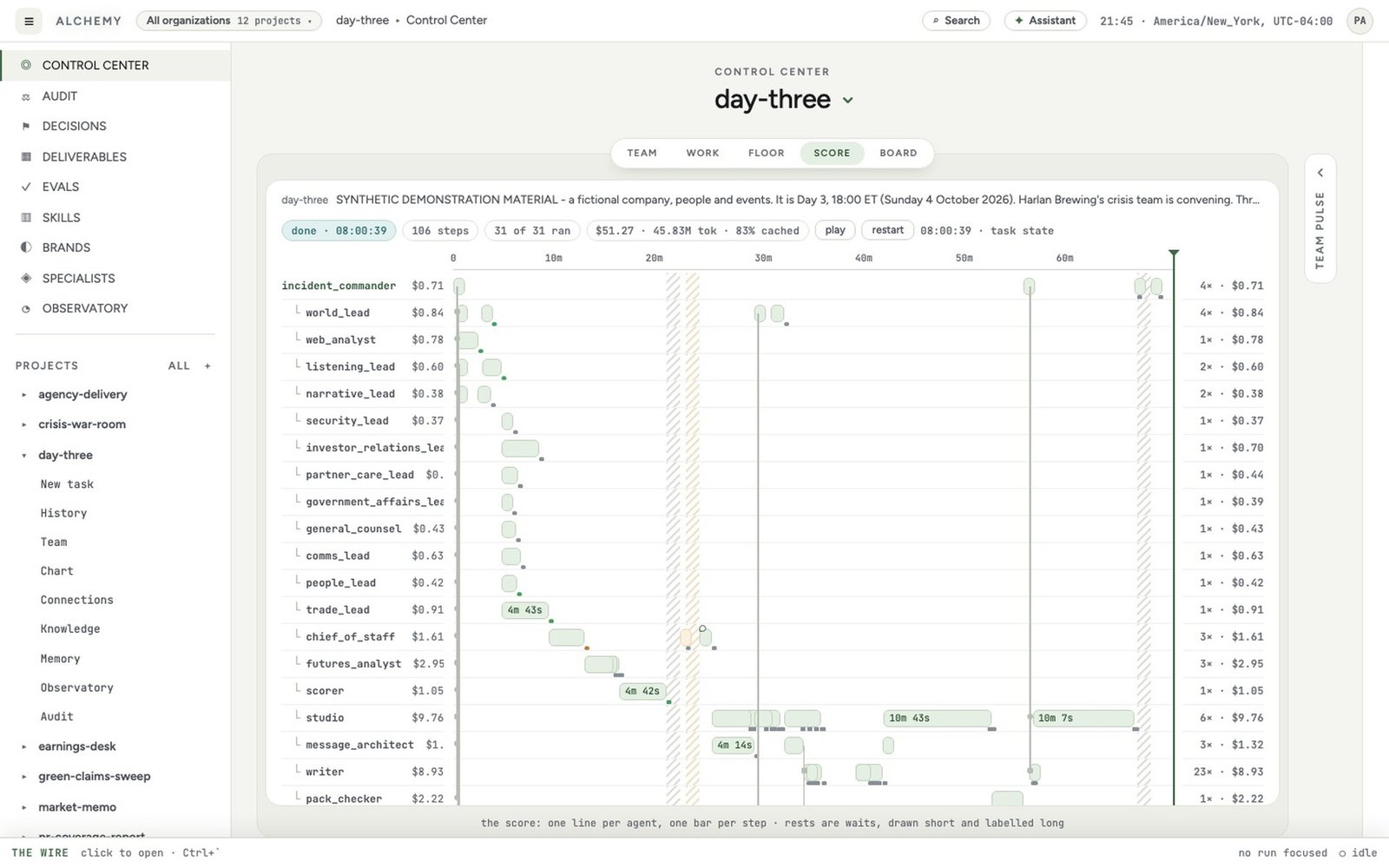
Task: Open All organizations project selector
Action: (228, 21)
